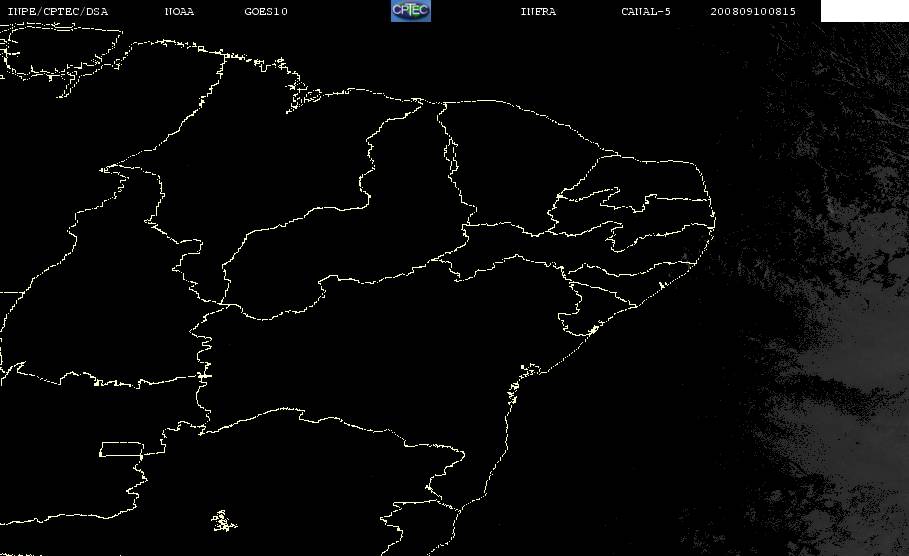909x556 pixels.
Task: Click the timestamp 200809100815
Action: (753, 12)
